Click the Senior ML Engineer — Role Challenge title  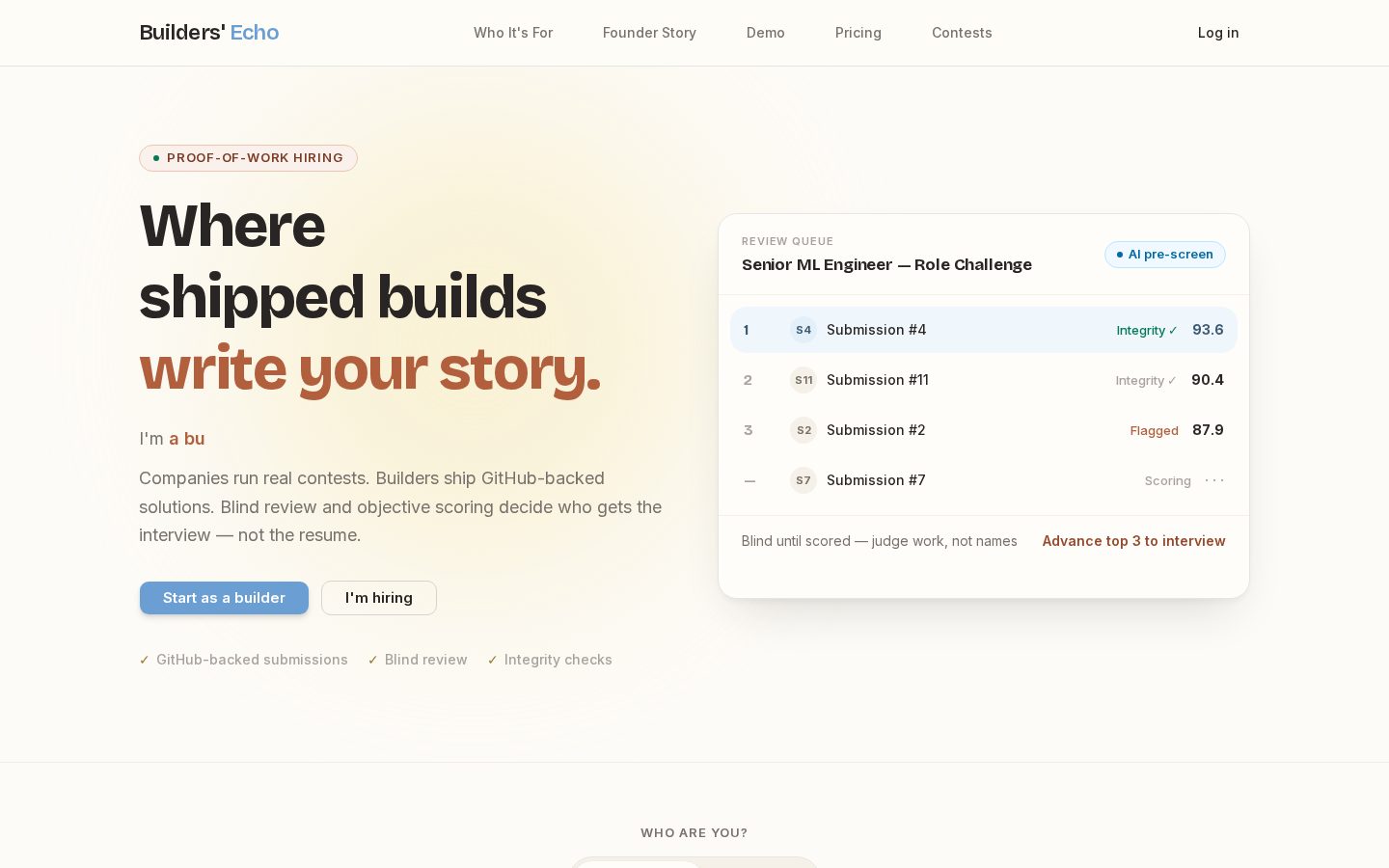(x=886, y=265)
